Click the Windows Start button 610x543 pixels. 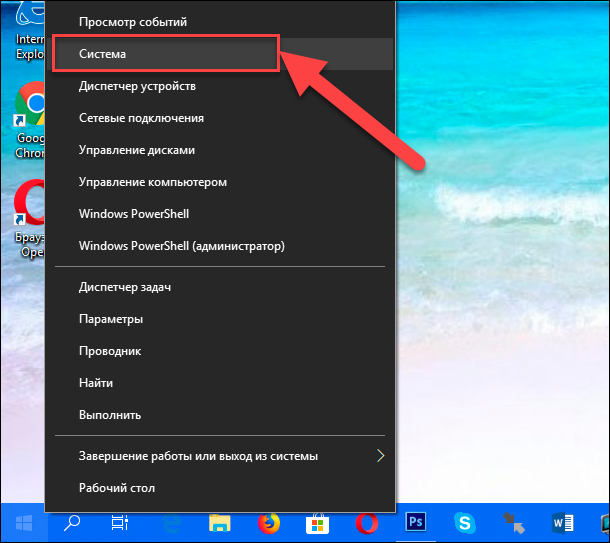(24, 523)
